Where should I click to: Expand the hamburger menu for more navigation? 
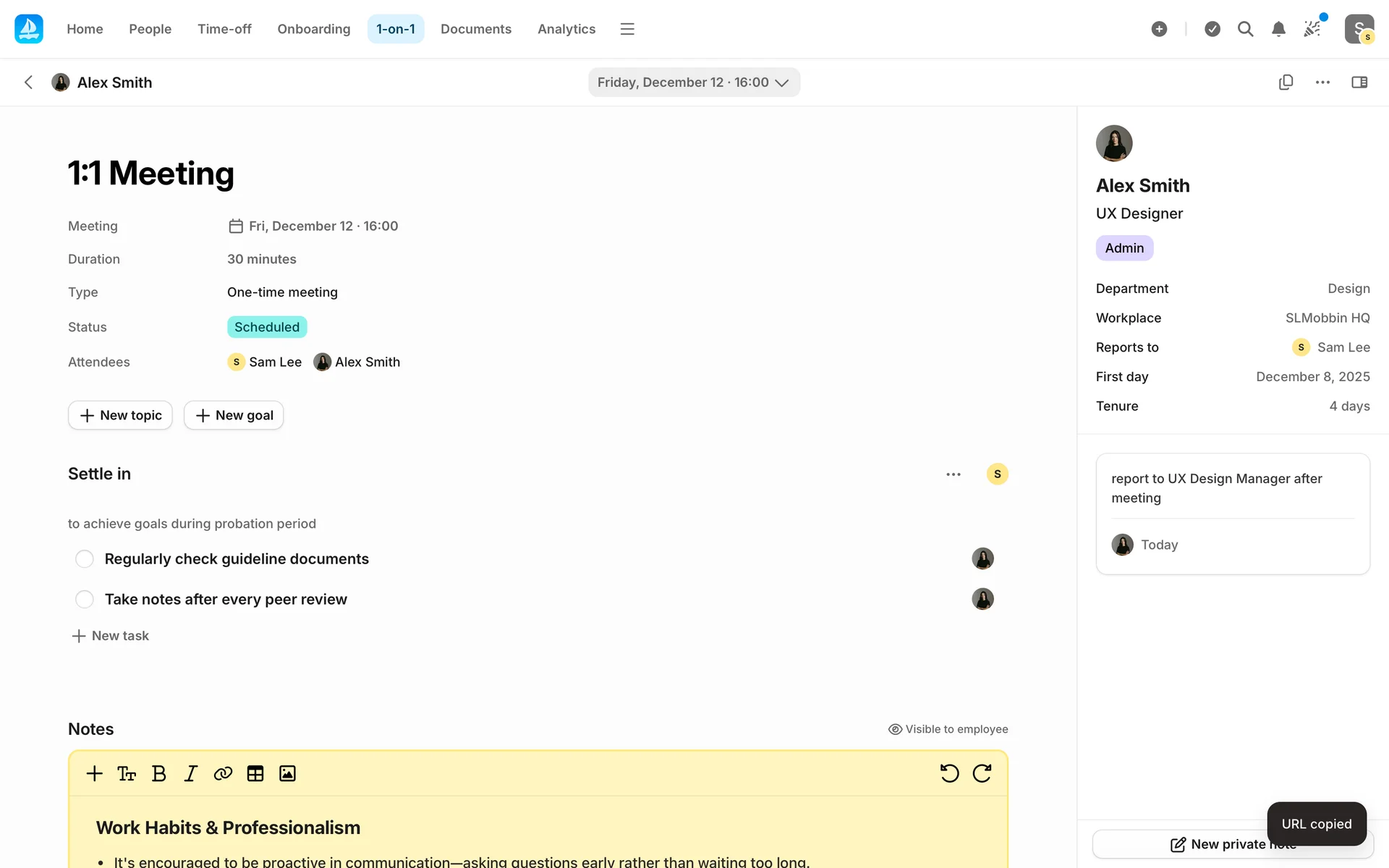pos(627,29)
